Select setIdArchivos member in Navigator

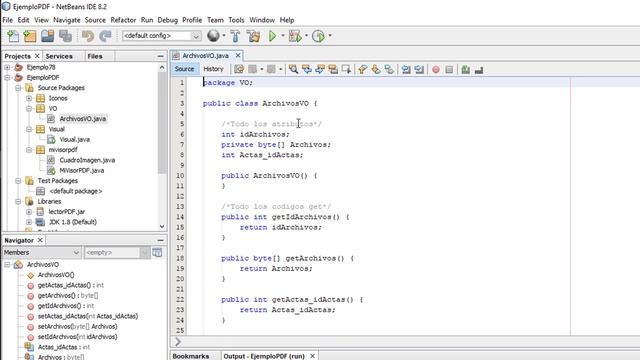click(x=78, y=337)
